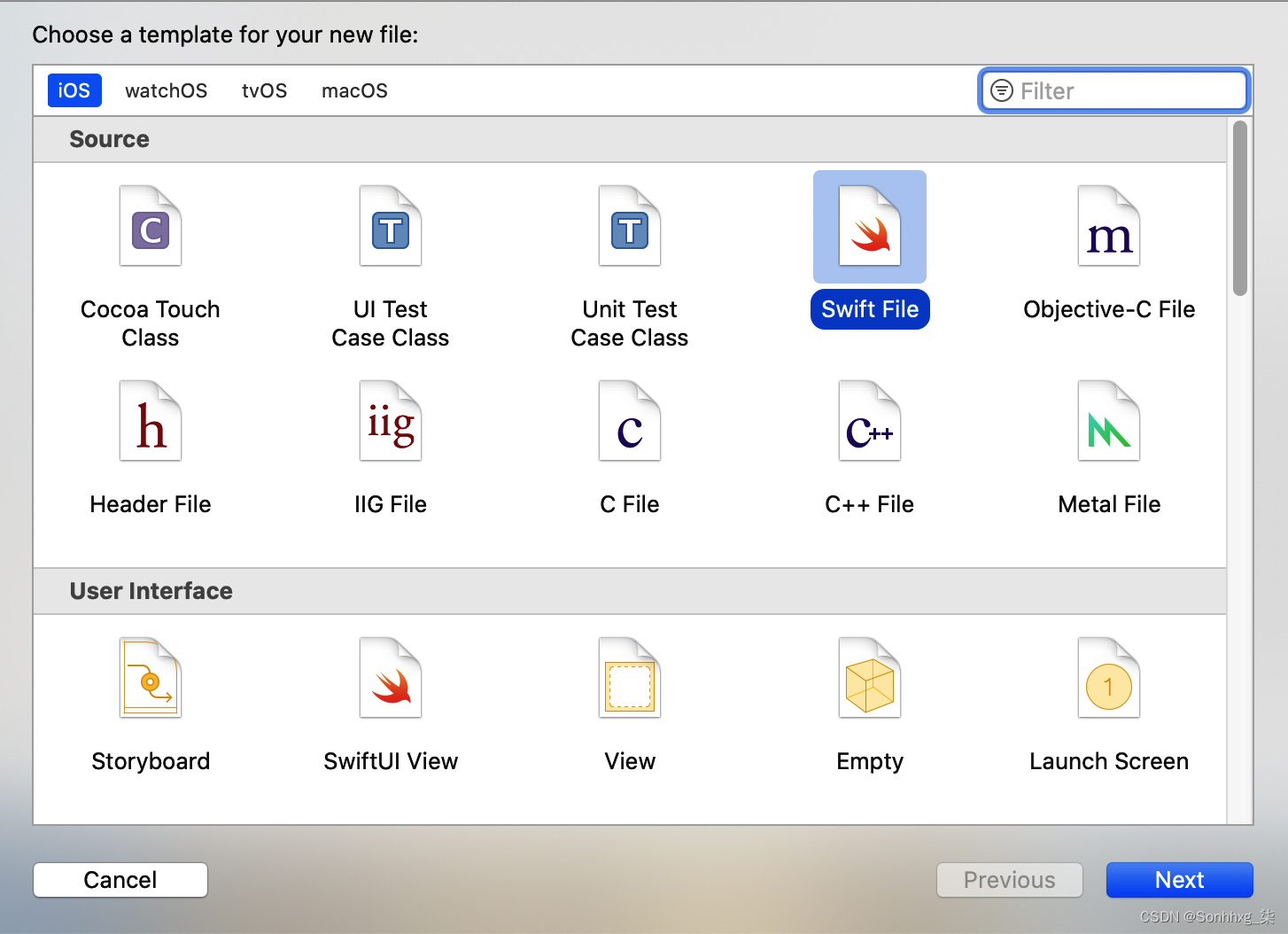The image size is (1288, 934).
Task: Click the Header File label
Action: click(151, 504)
